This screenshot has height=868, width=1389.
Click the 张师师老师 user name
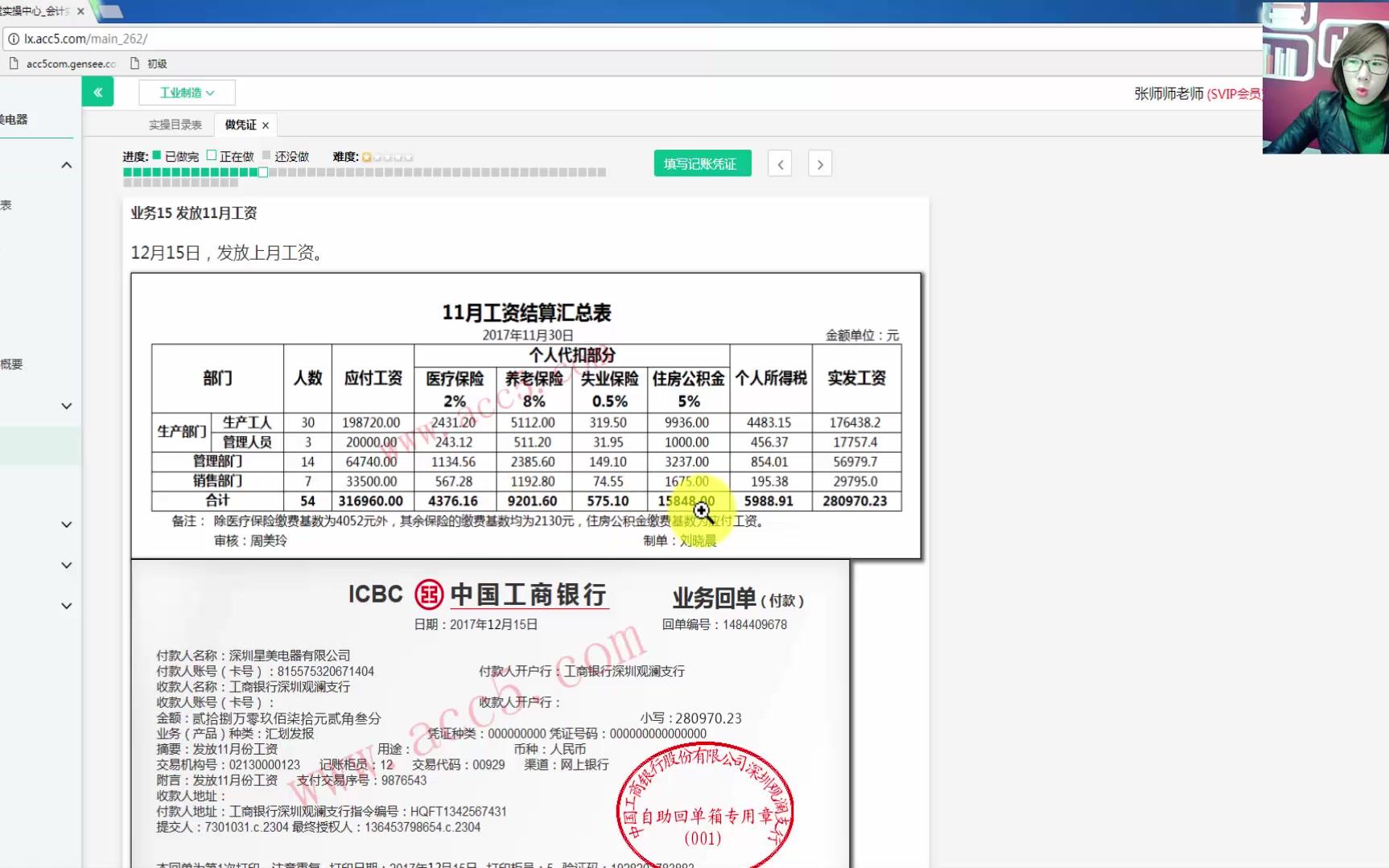click(1168, 93)
